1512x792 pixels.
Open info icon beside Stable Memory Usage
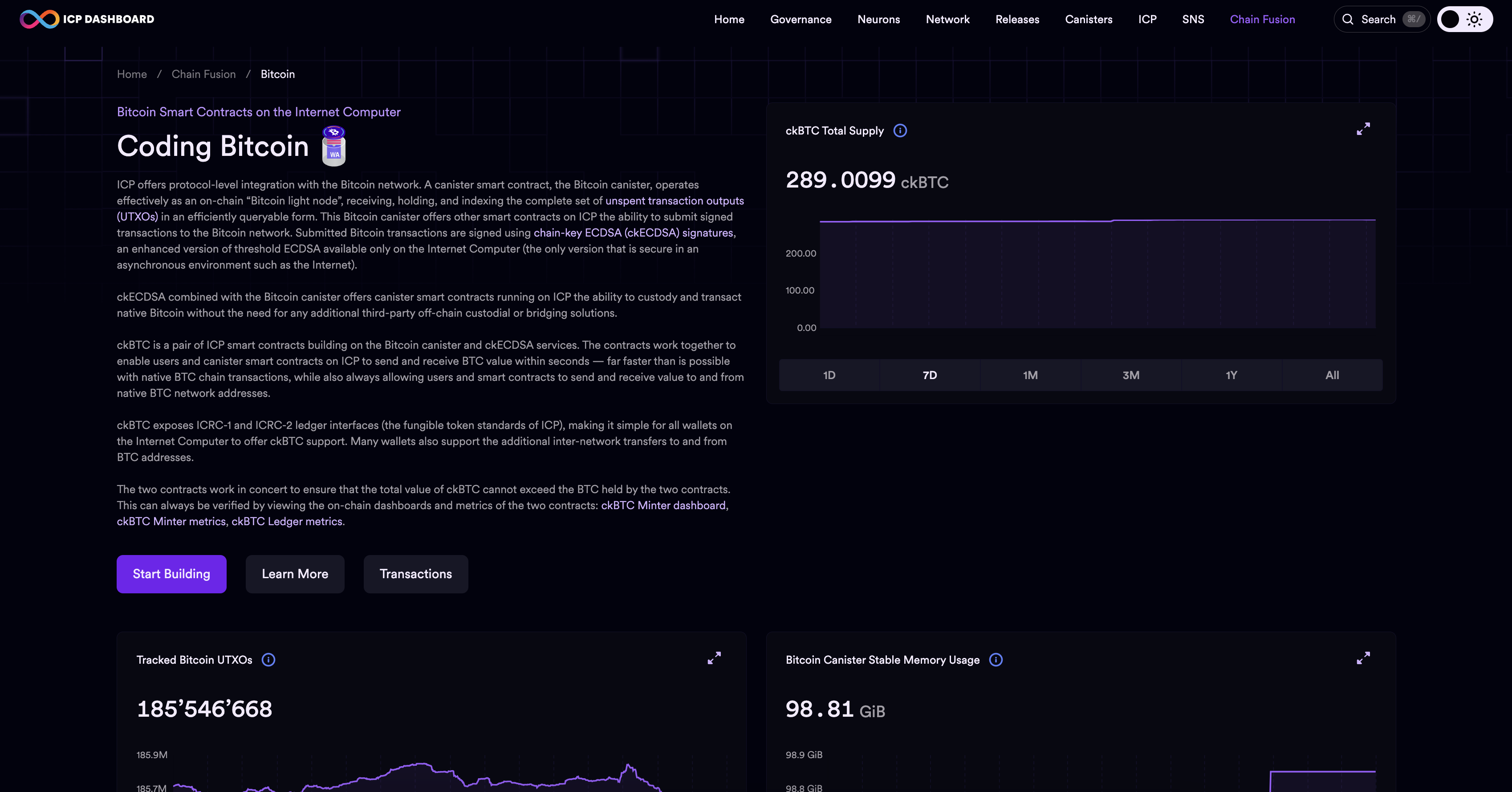click(x=996, y=660)
